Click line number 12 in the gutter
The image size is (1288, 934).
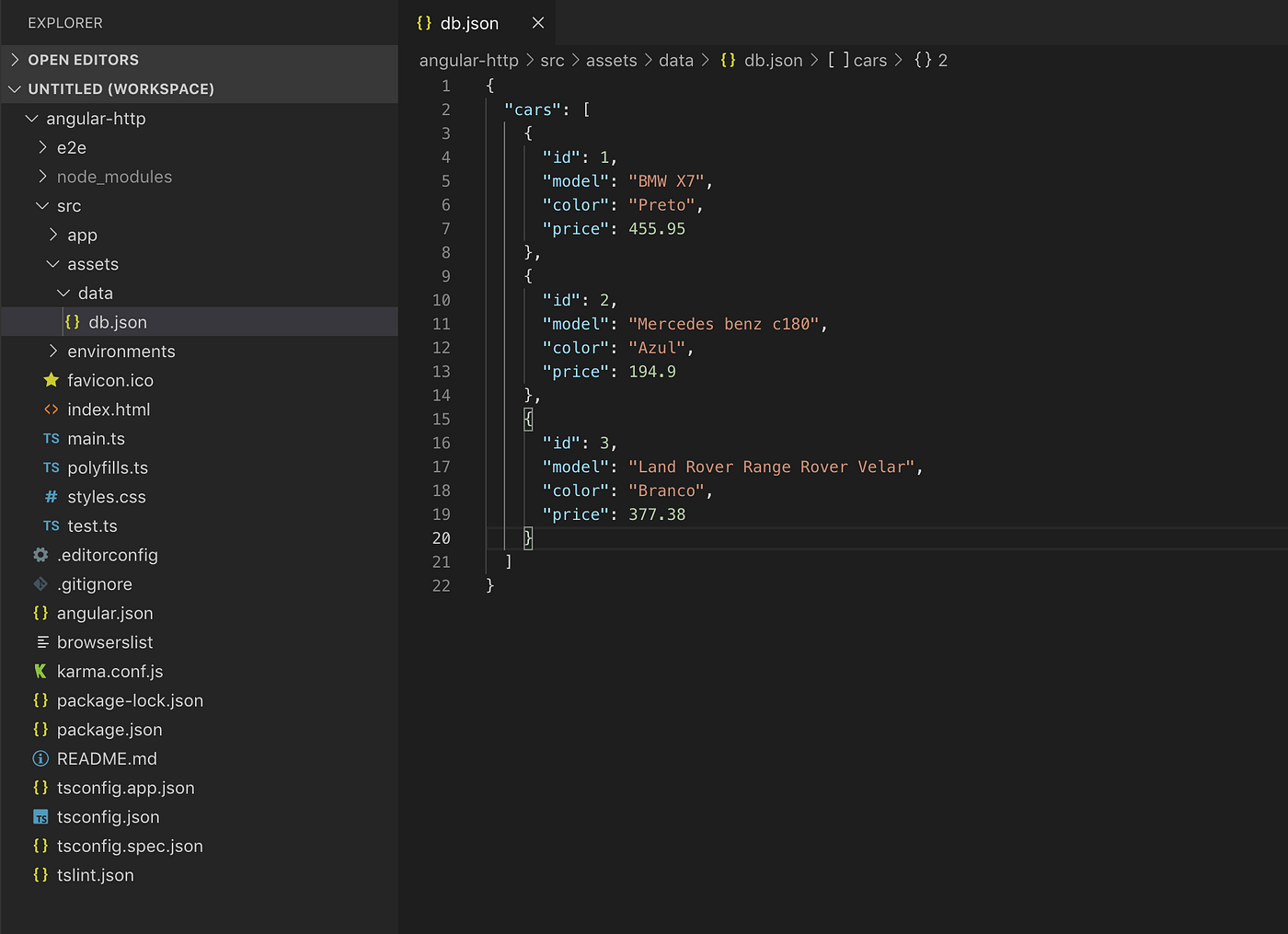pyautogui.click(x=441, y=348)
